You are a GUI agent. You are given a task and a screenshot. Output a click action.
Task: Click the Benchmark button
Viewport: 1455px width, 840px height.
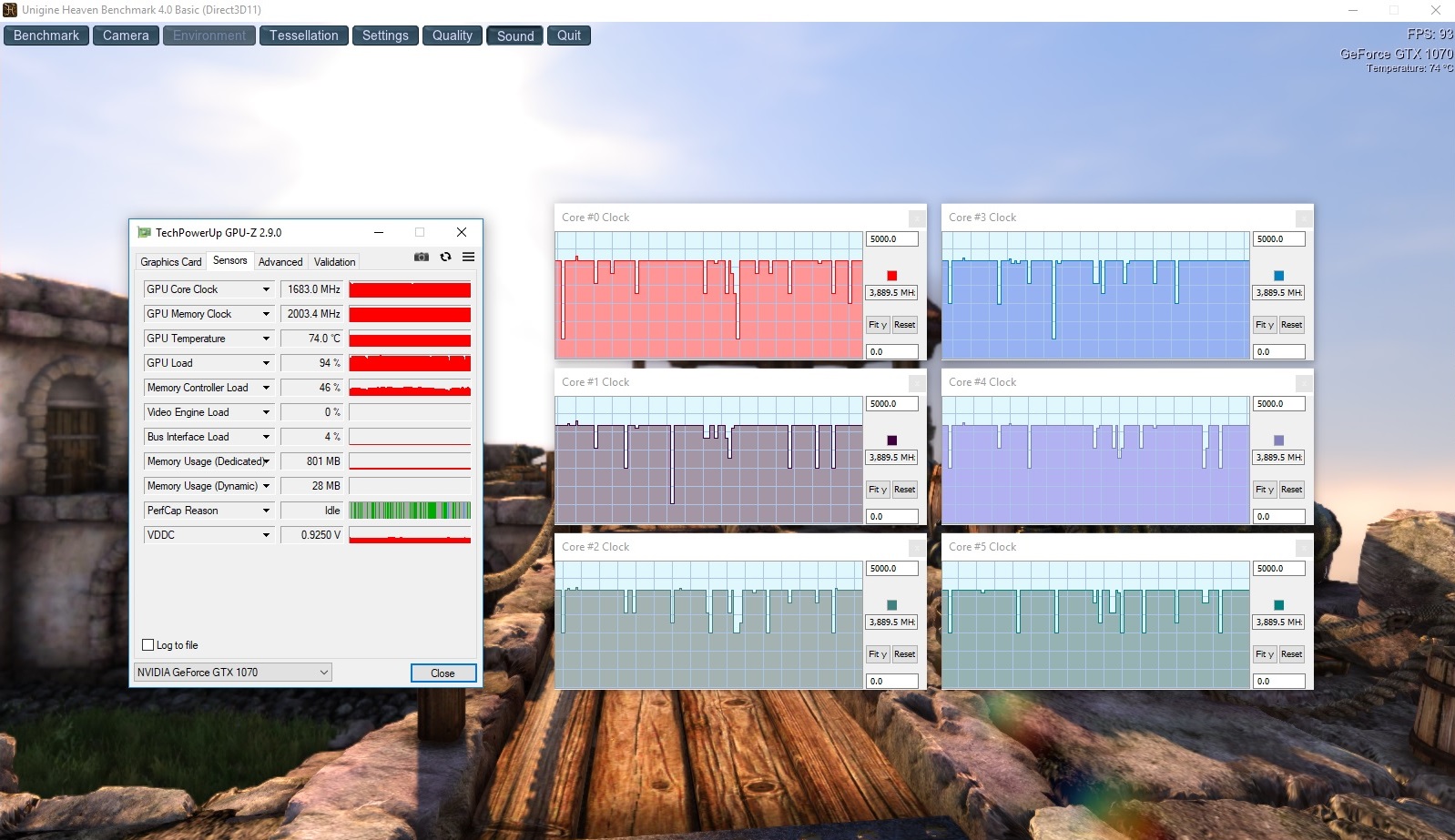pyautogui.click(x=46, y=35)
